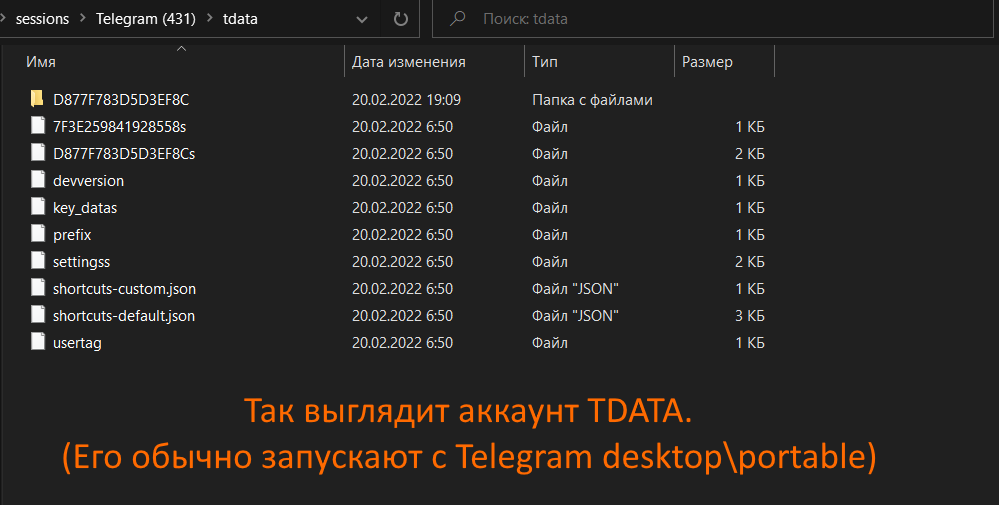Select the shortcuts-custom.json file name
Image resolution: width=999 pixels, height=505 pixels.
(124, 288)
